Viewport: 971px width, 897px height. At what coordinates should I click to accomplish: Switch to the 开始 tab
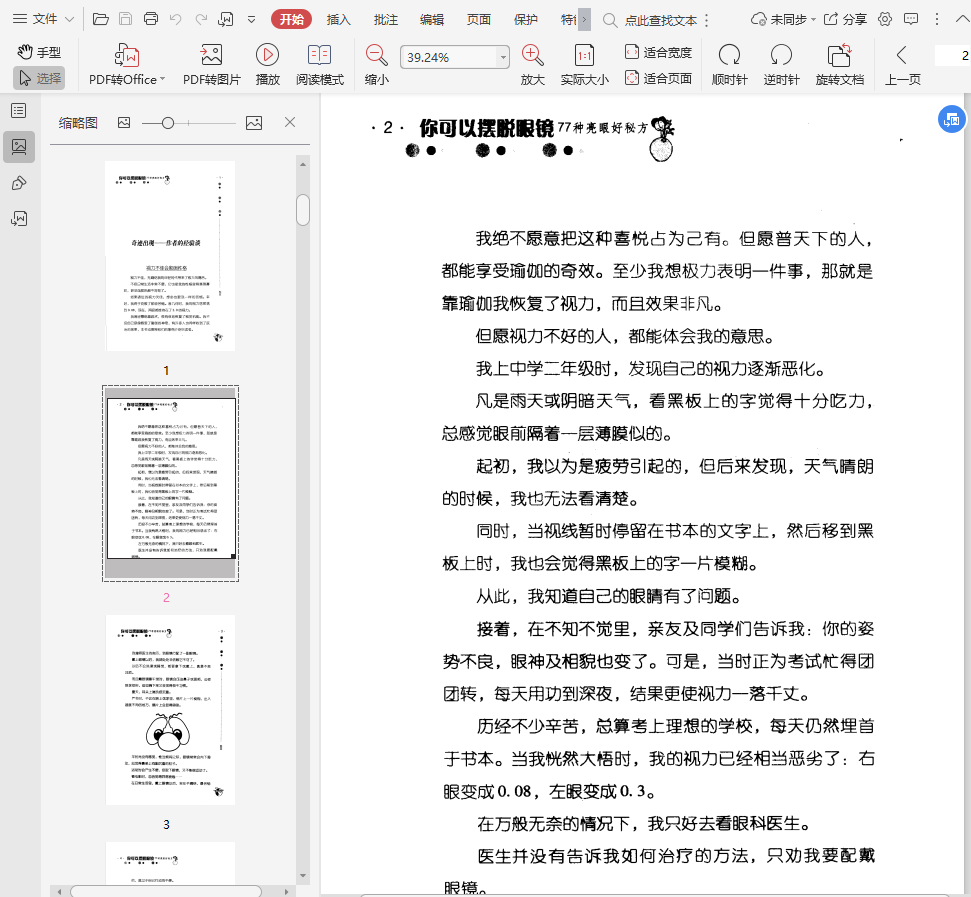click(291, 19)
